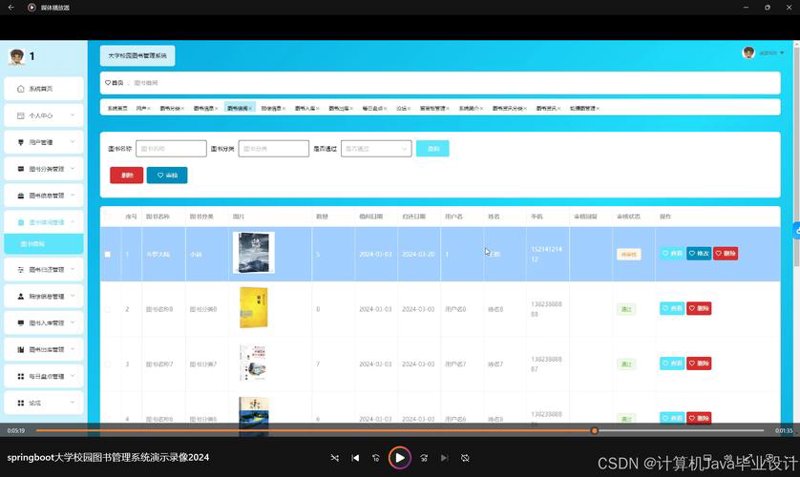Click the 查询 search button
The image size is (800, 477).
coord(433,148)
